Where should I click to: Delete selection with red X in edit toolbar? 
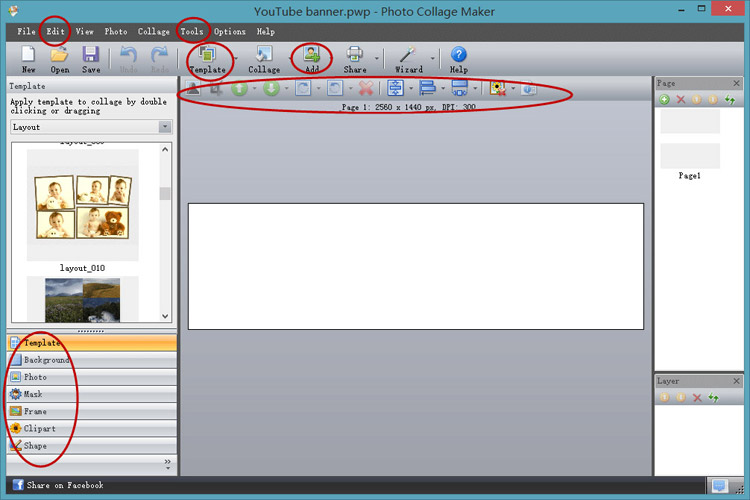366,88
